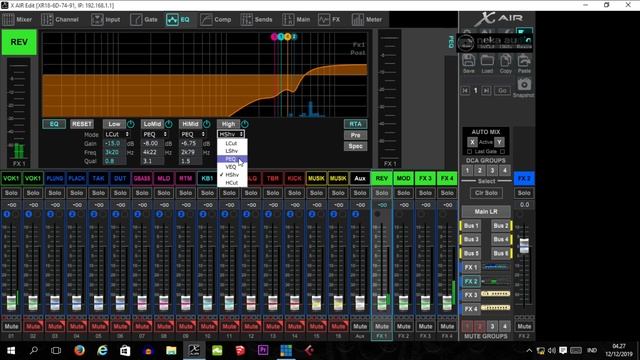The image size is (640, 360).
Task: Open taskbar search magnifier
Action: pyautogui.click(x=34, y=350)
